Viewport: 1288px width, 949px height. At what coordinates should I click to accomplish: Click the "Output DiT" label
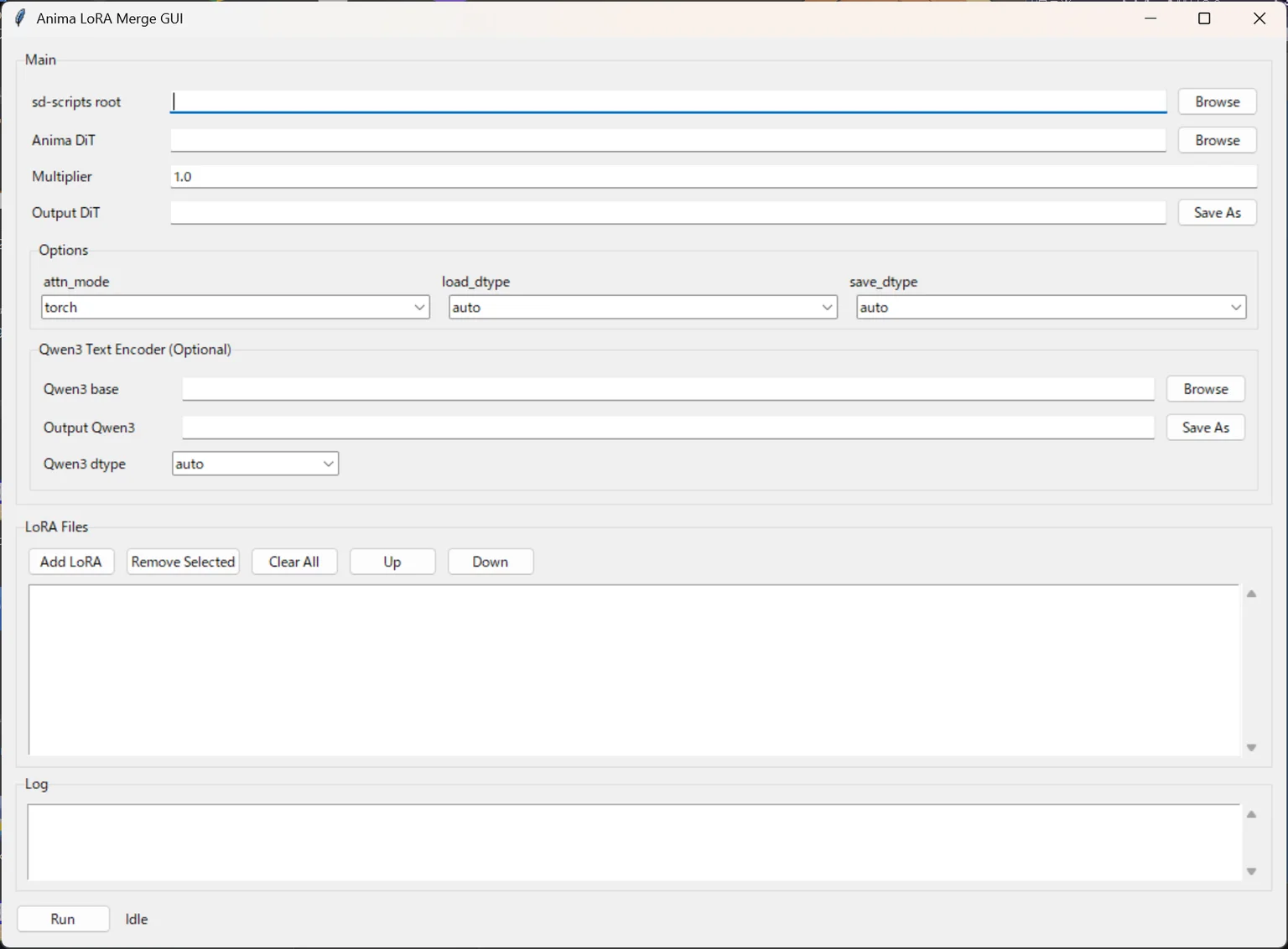tap(65, 213)
